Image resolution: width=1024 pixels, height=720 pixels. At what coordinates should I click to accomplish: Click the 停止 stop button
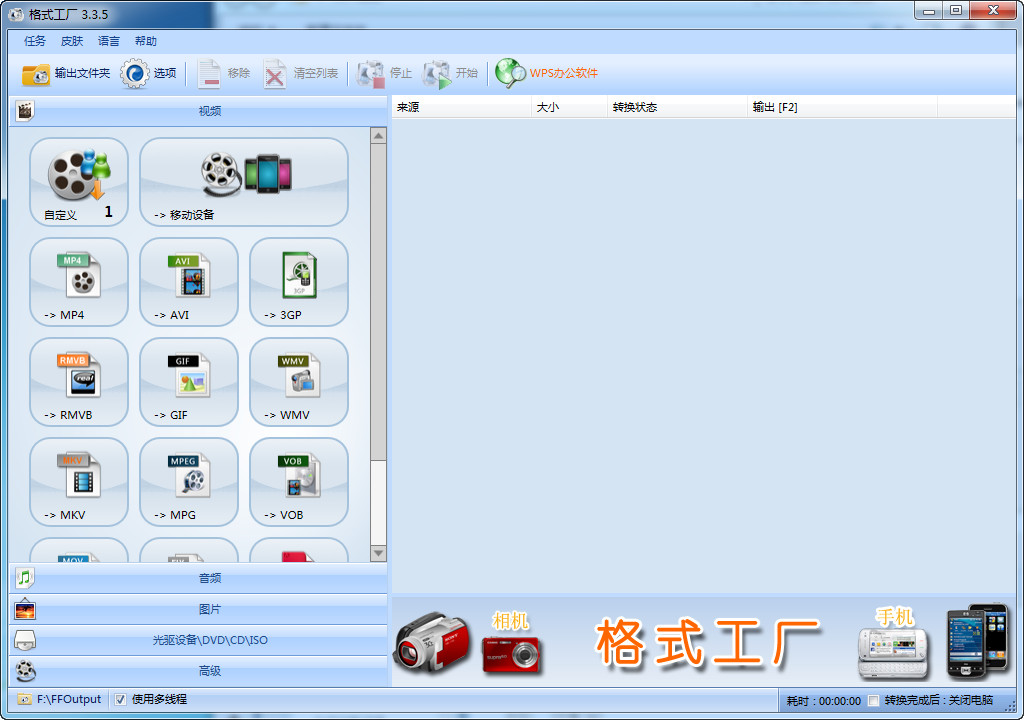tap(384, 73)
